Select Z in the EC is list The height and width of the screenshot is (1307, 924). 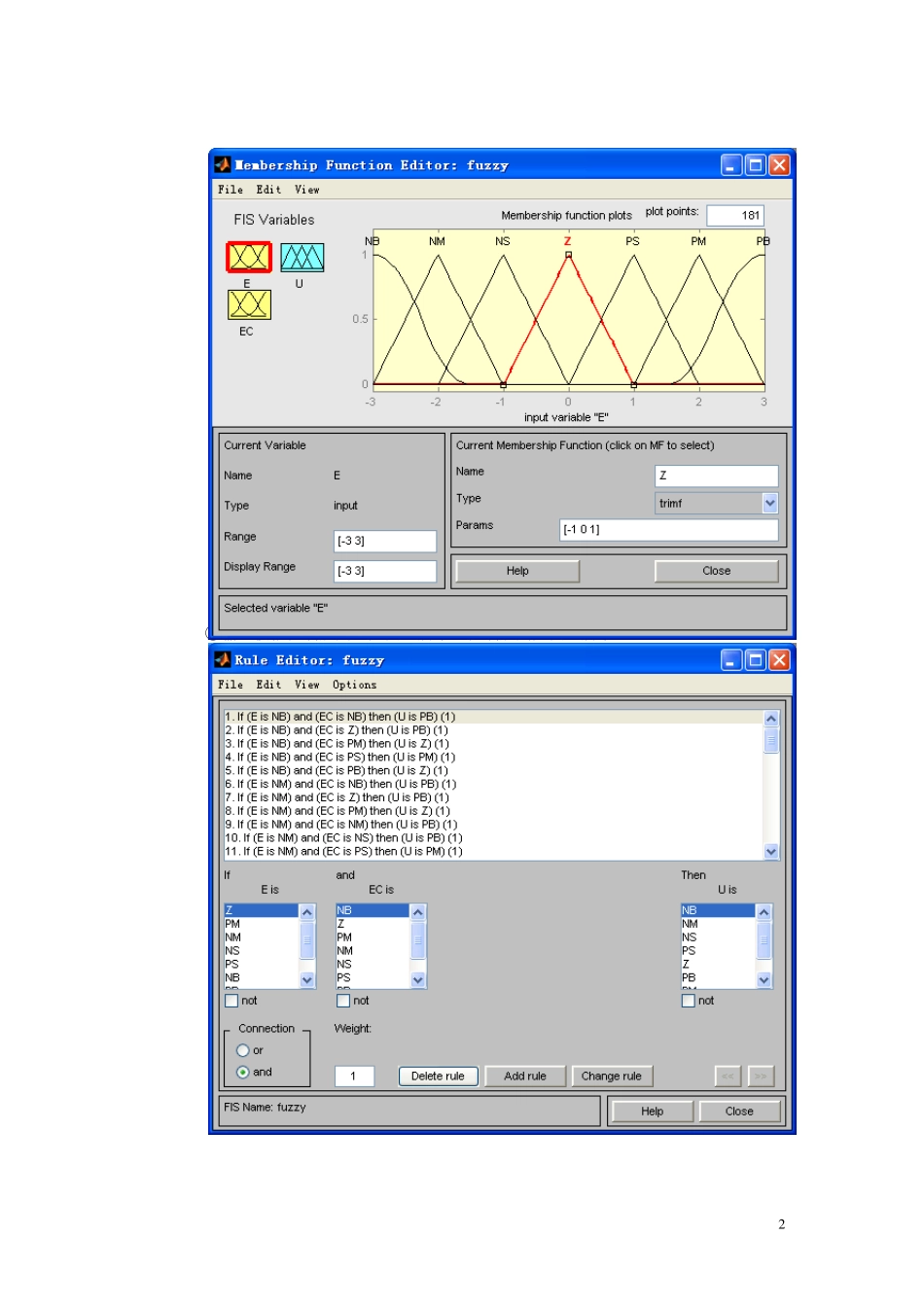click(x=373, y=925)
